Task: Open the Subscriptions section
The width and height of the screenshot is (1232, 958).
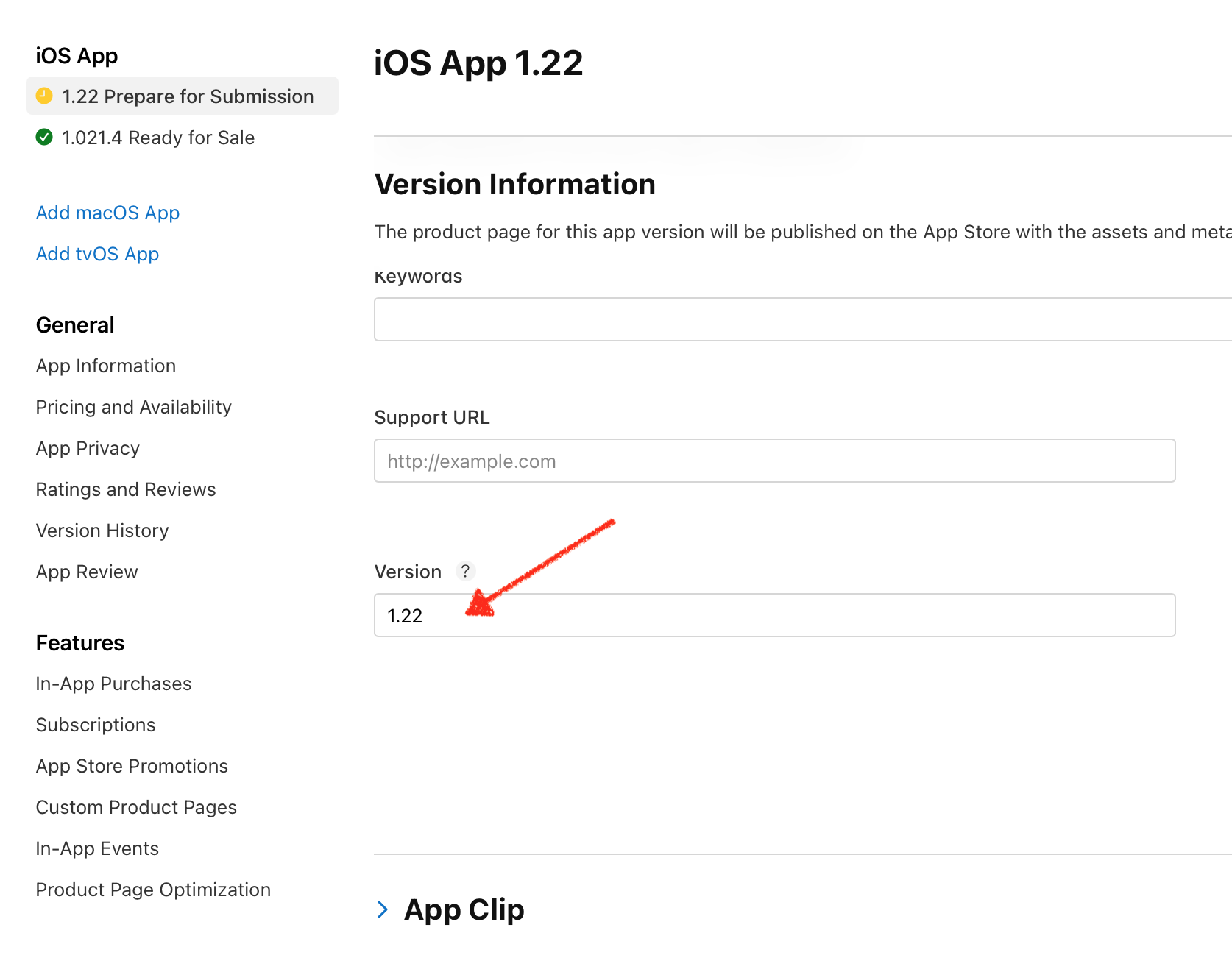Action: coord(96,725)
